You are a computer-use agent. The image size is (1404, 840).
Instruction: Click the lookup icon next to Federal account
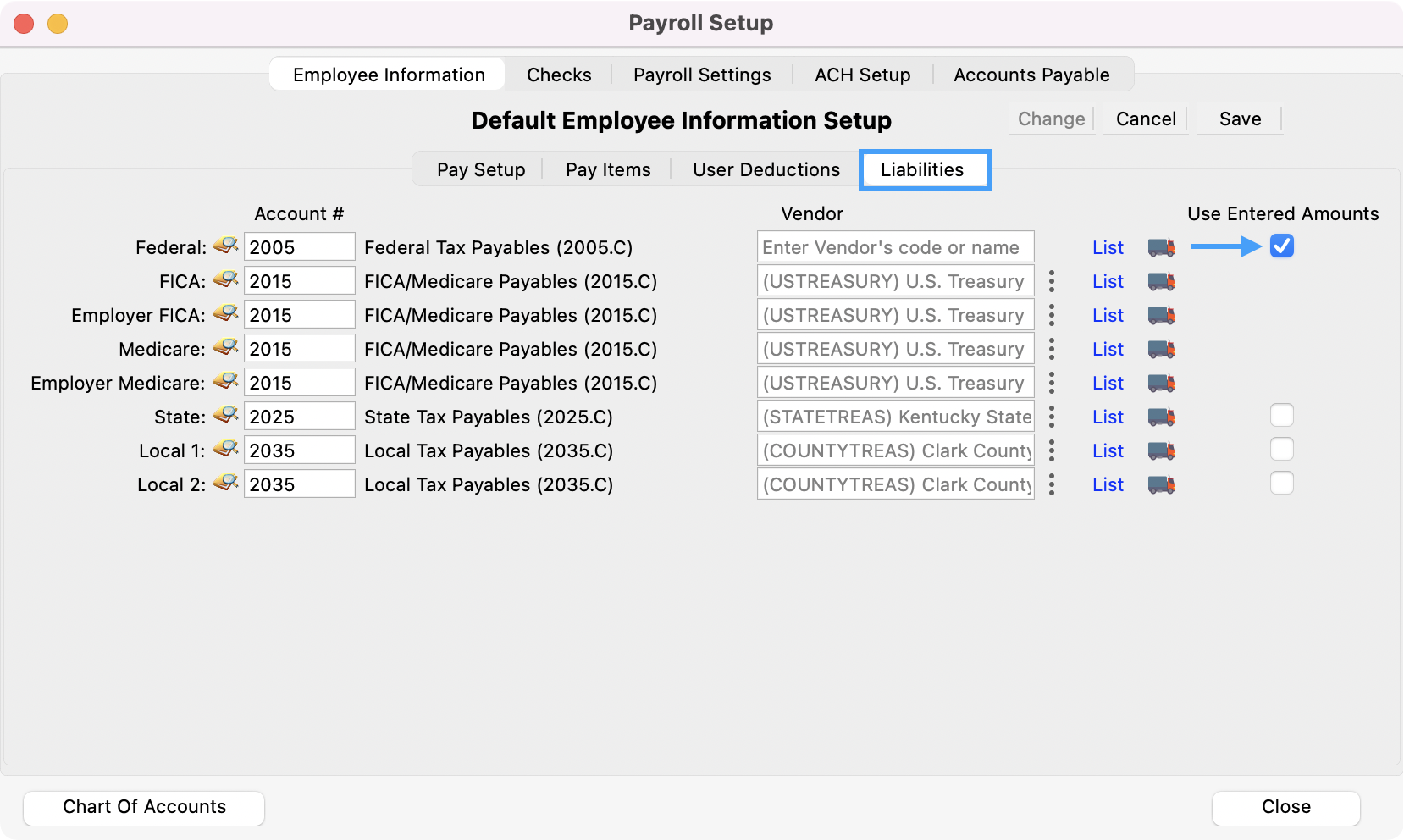pyautogui.click(x=225, y=246)
